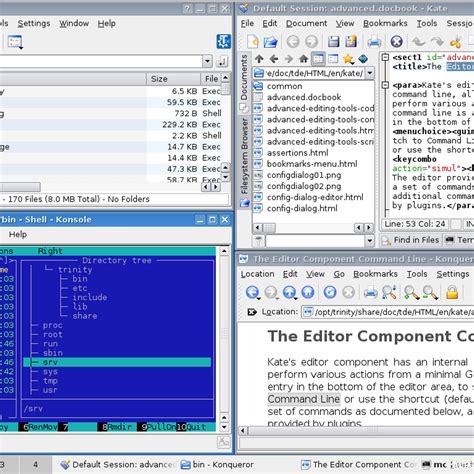Click Security padlock icon in Konqueror toolbar
The image size is (474, 474).
tap(452, 292)
